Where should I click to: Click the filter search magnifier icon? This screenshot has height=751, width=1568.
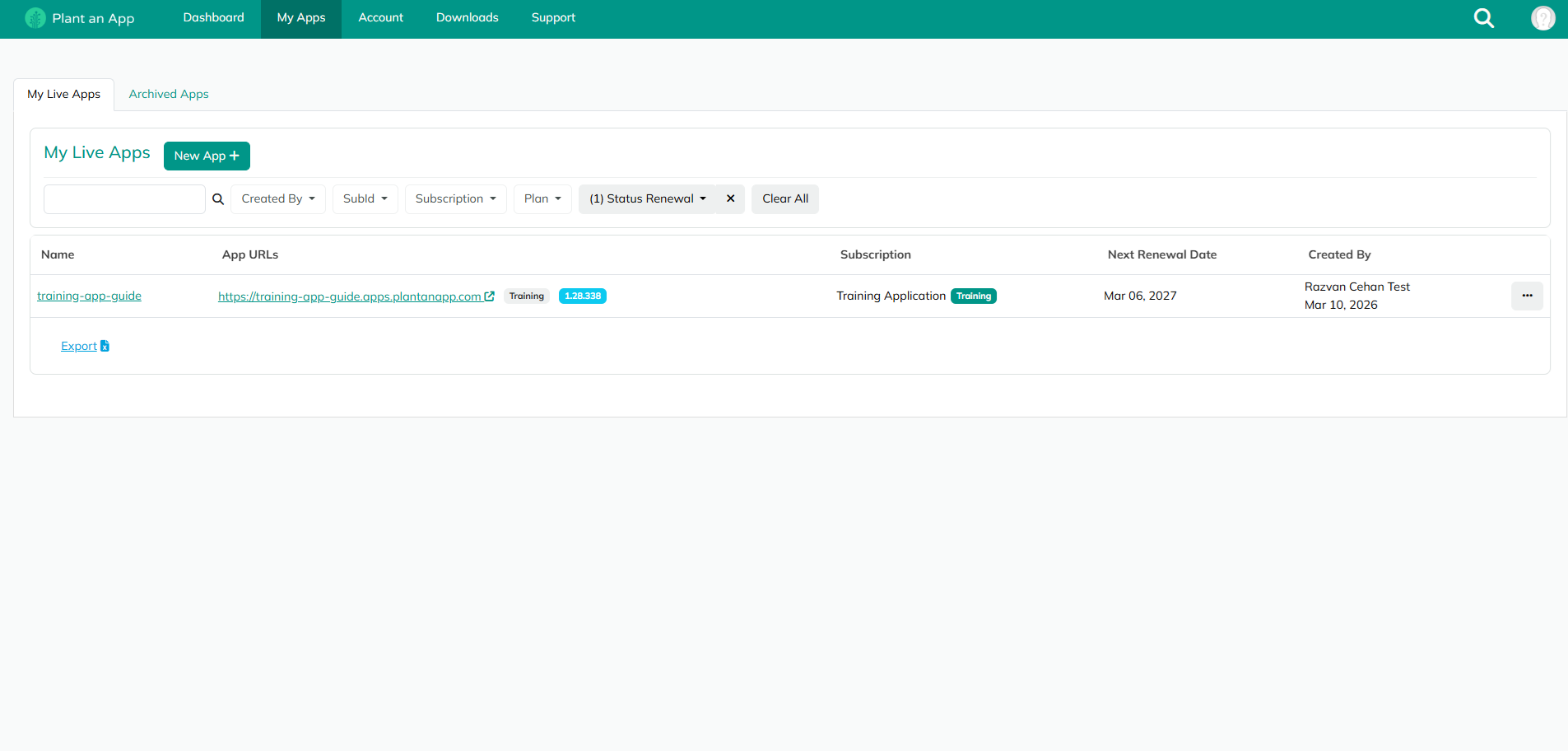tap(218, 199)
